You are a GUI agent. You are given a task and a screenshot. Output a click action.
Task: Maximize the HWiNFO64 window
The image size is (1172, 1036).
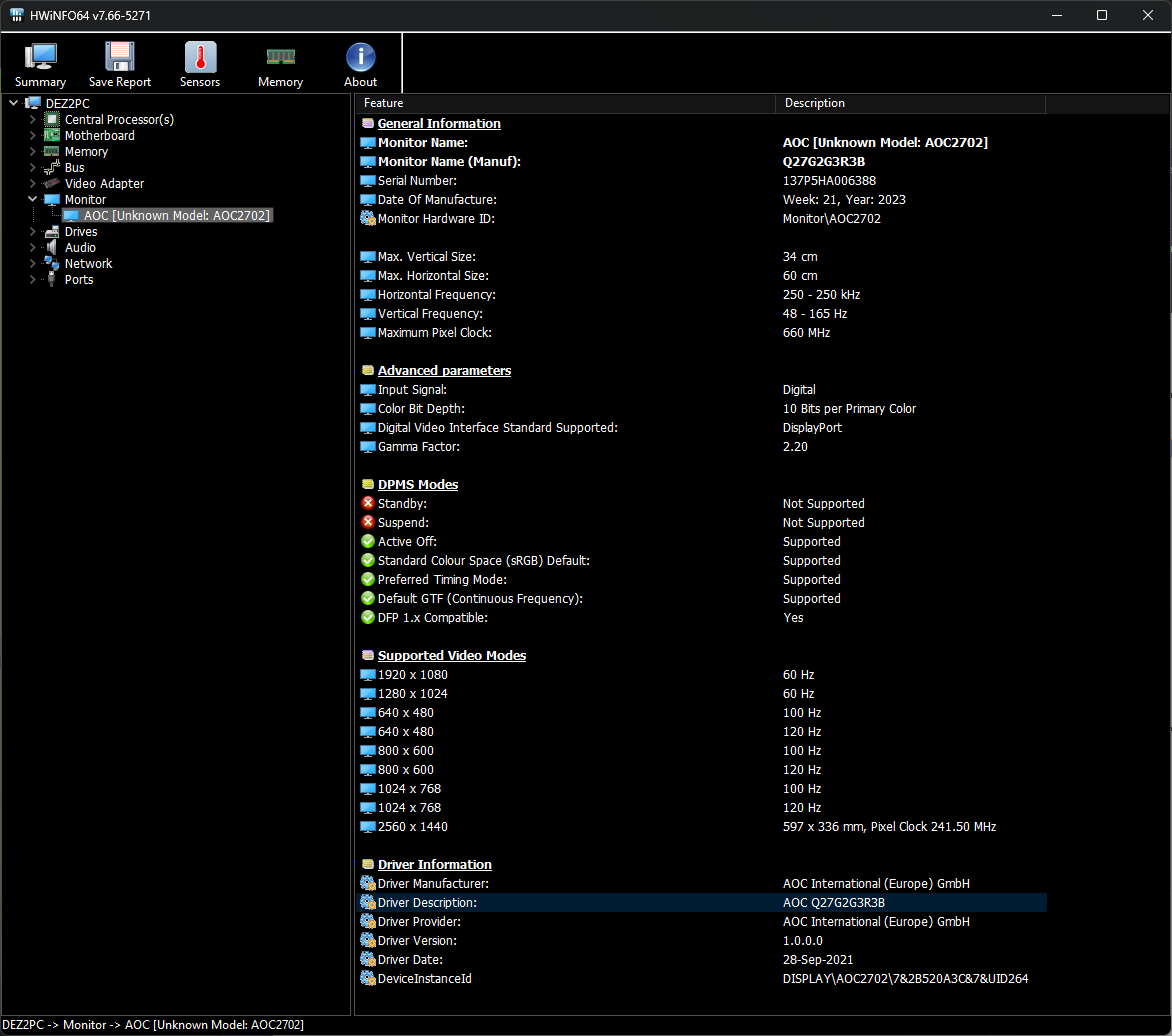point(1102,15)
